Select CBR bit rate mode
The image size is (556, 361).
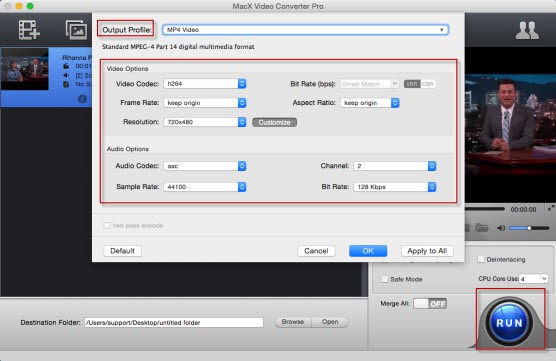pyautogui.click(x=428, y=84)
